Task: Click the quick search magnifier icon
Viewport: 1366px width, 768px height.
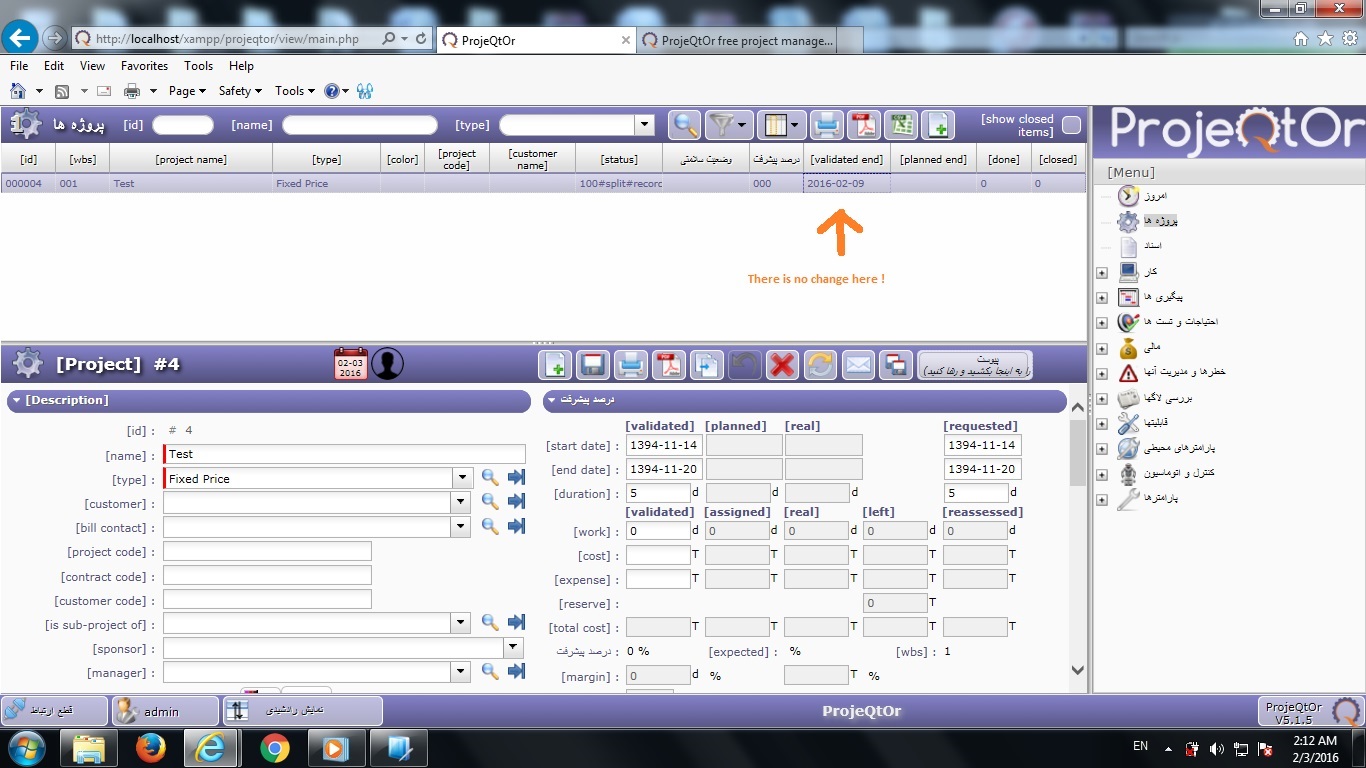Action: pos(684,125)
